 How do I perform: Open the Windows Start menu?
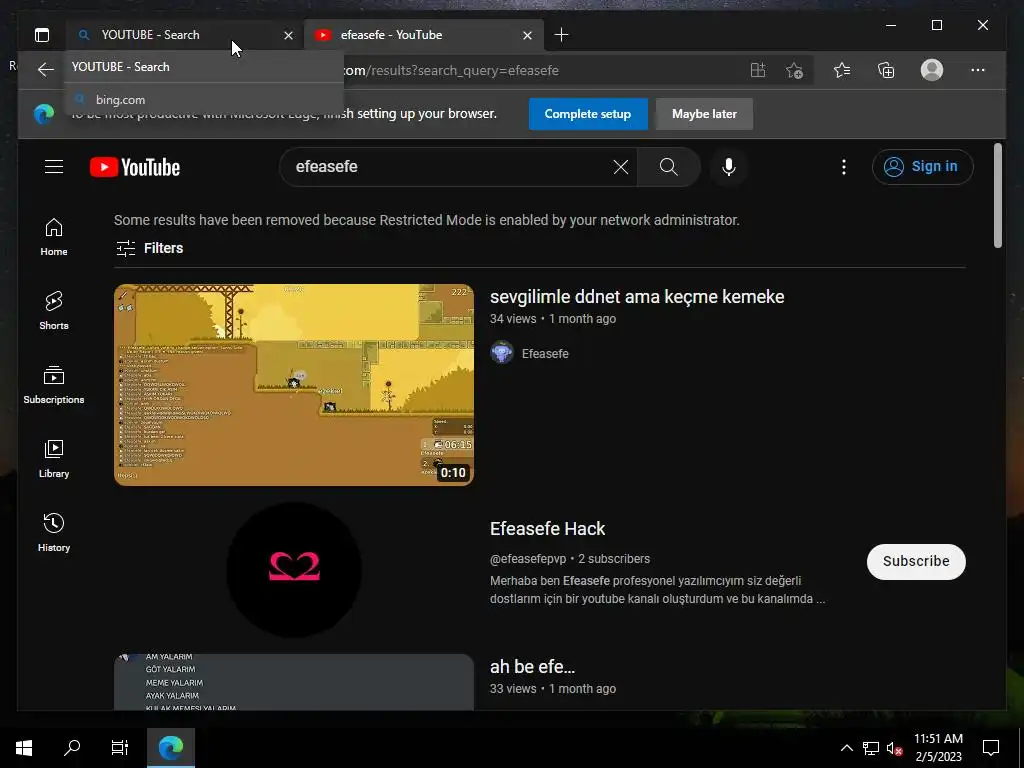pos(24,748)
